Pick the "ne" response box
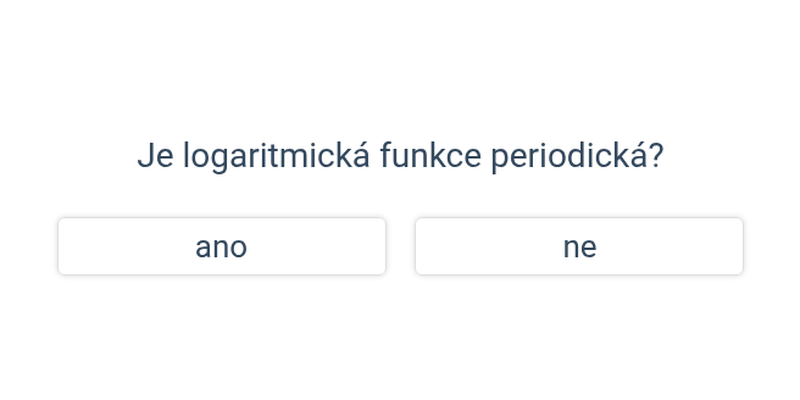 pos(579,246)
